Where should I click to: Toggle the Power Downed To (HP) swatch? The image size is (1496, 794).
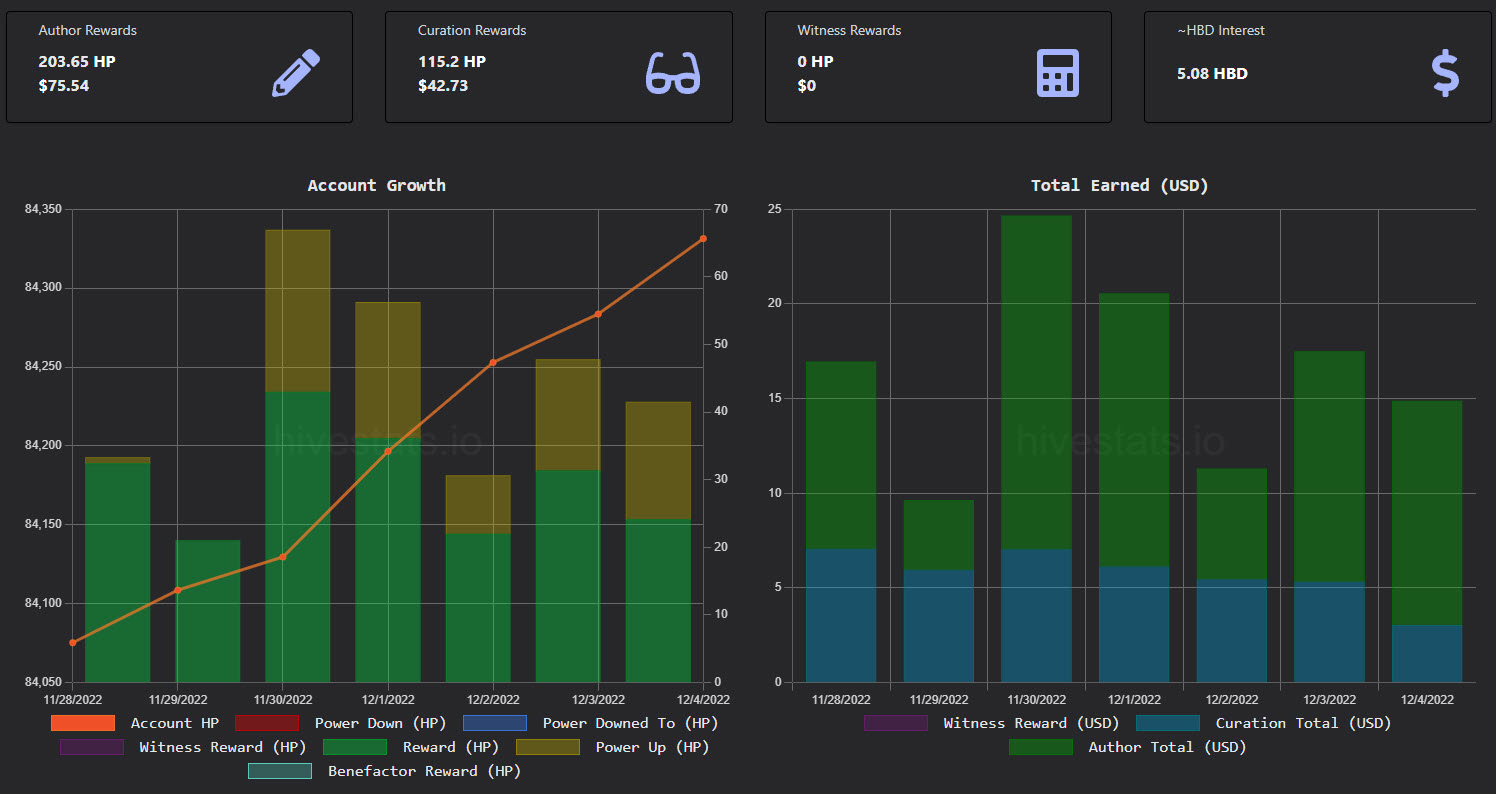pos(495,723)
